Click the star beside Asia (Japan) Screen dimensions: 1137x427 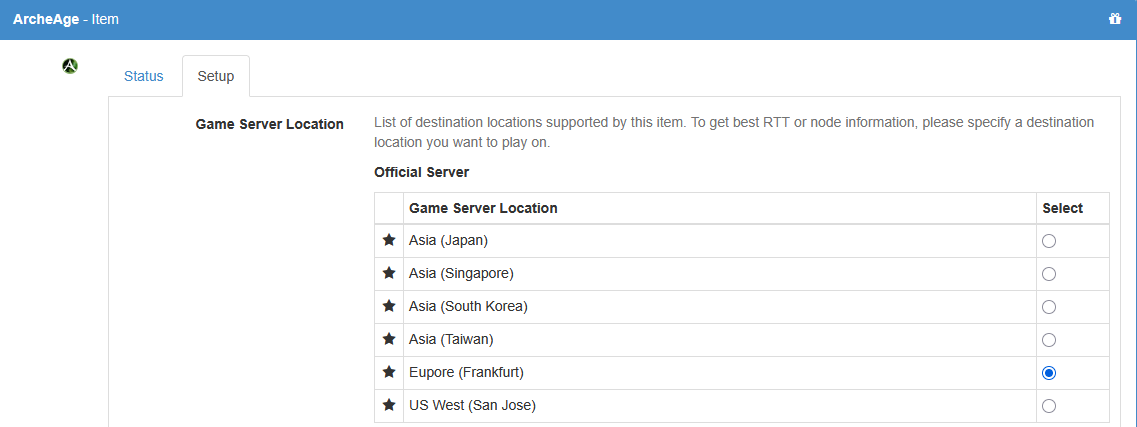coord(389,240)
